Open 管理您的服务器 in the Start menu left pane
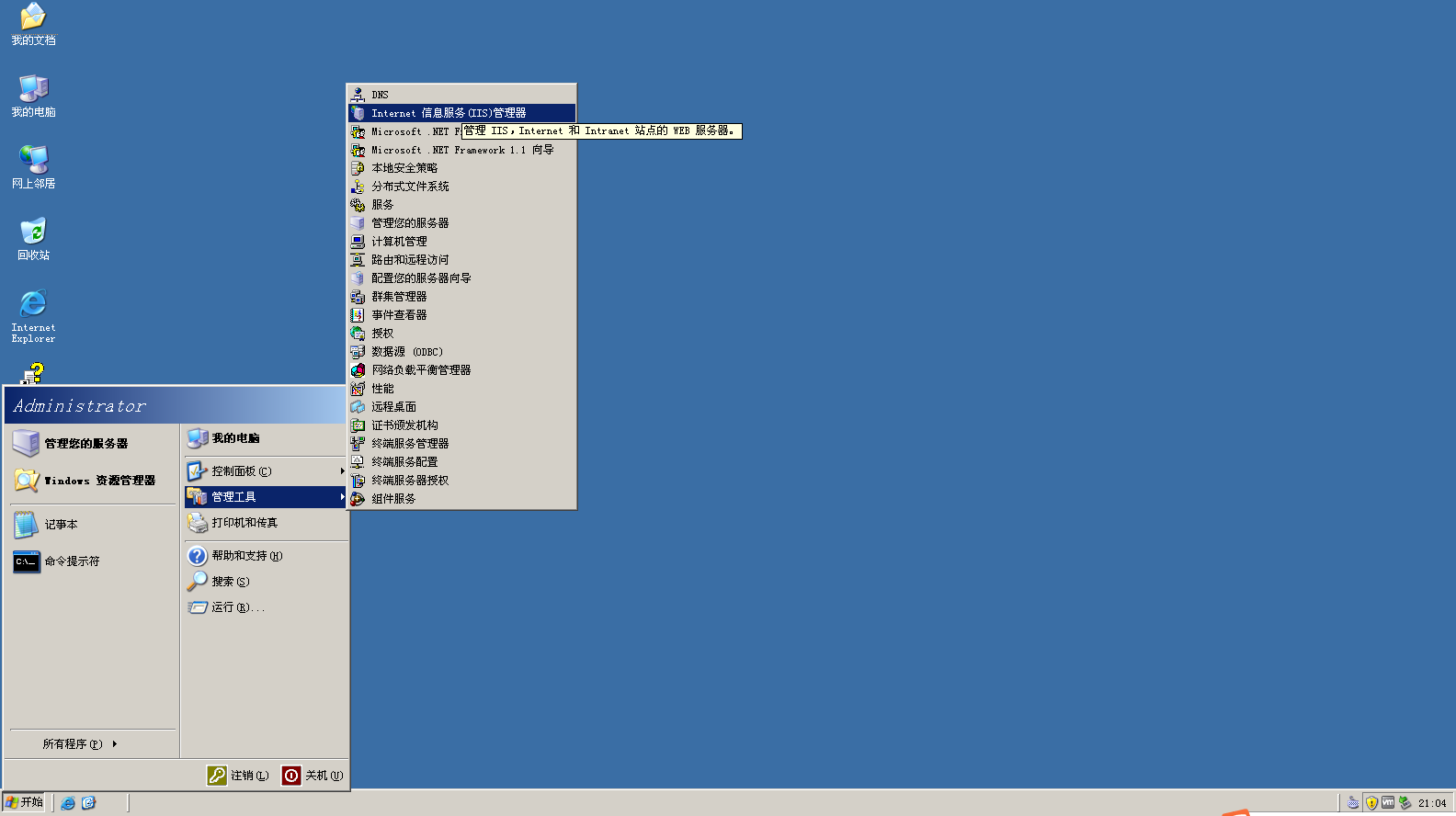This screenshot has width=1456, height=816. point(92,444)
